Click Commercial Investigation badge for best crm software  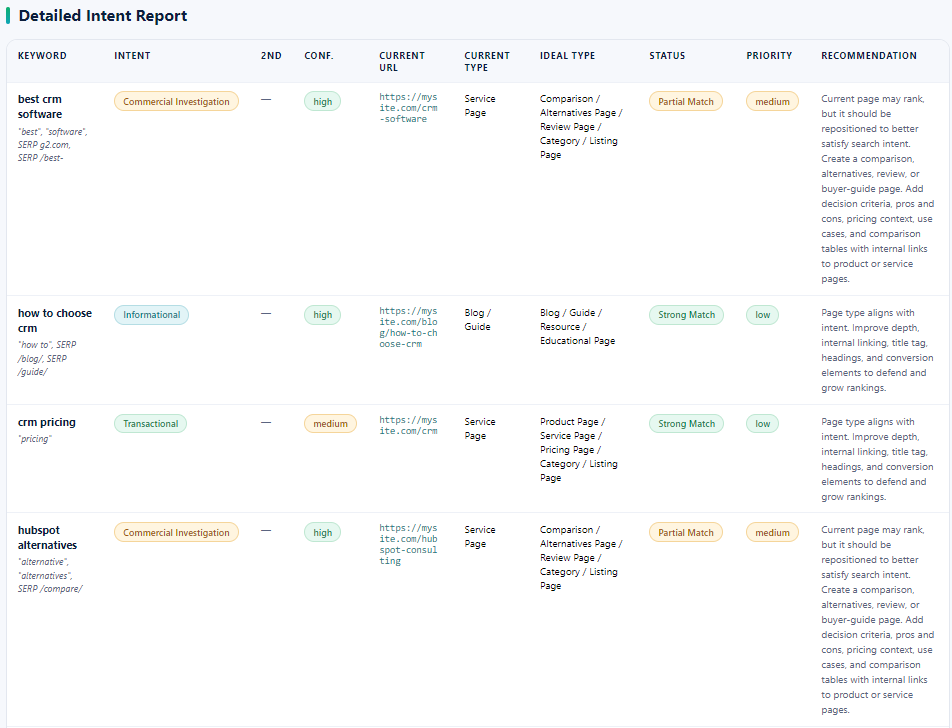176,101
